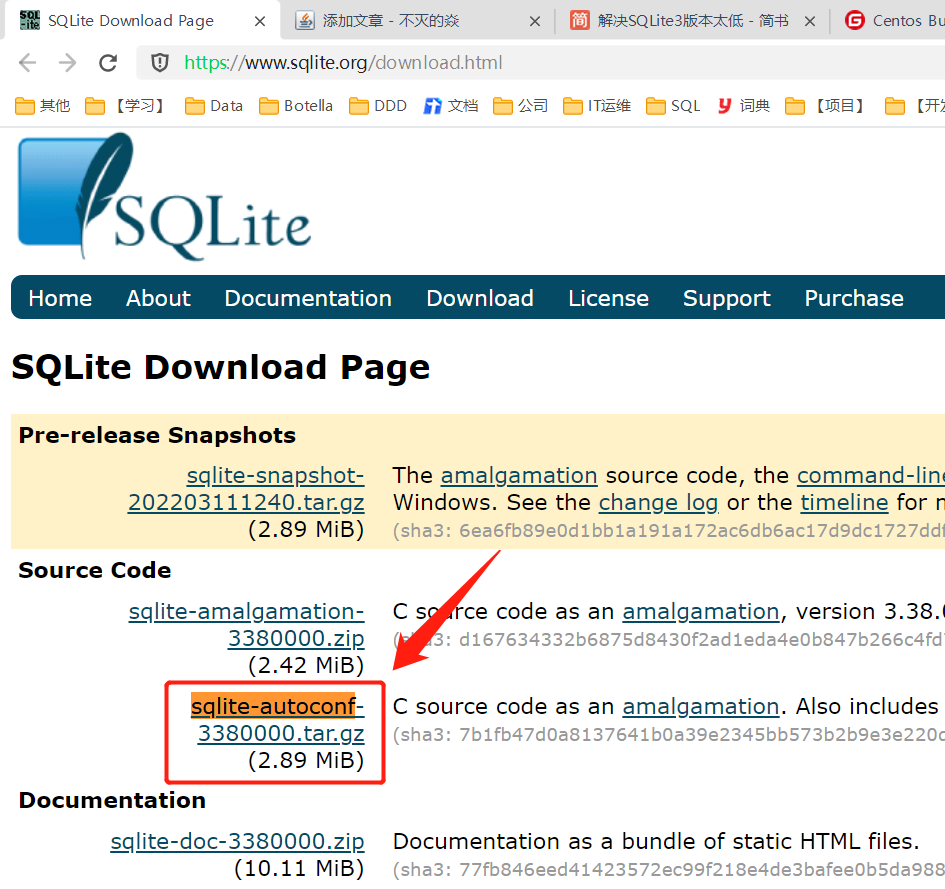Open the Data bookmarks folder
Viewport: 945px width, 889px height.
214,106
